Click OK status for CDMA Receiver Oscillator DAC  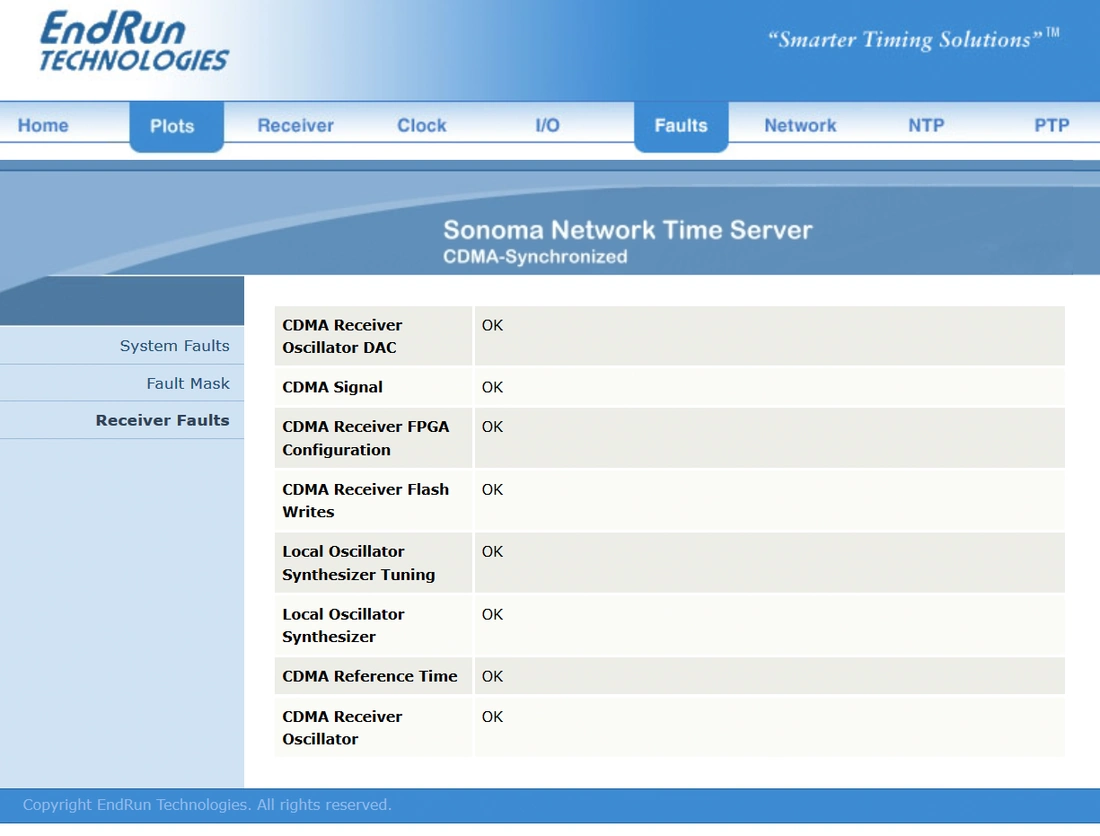coord(492,325)
